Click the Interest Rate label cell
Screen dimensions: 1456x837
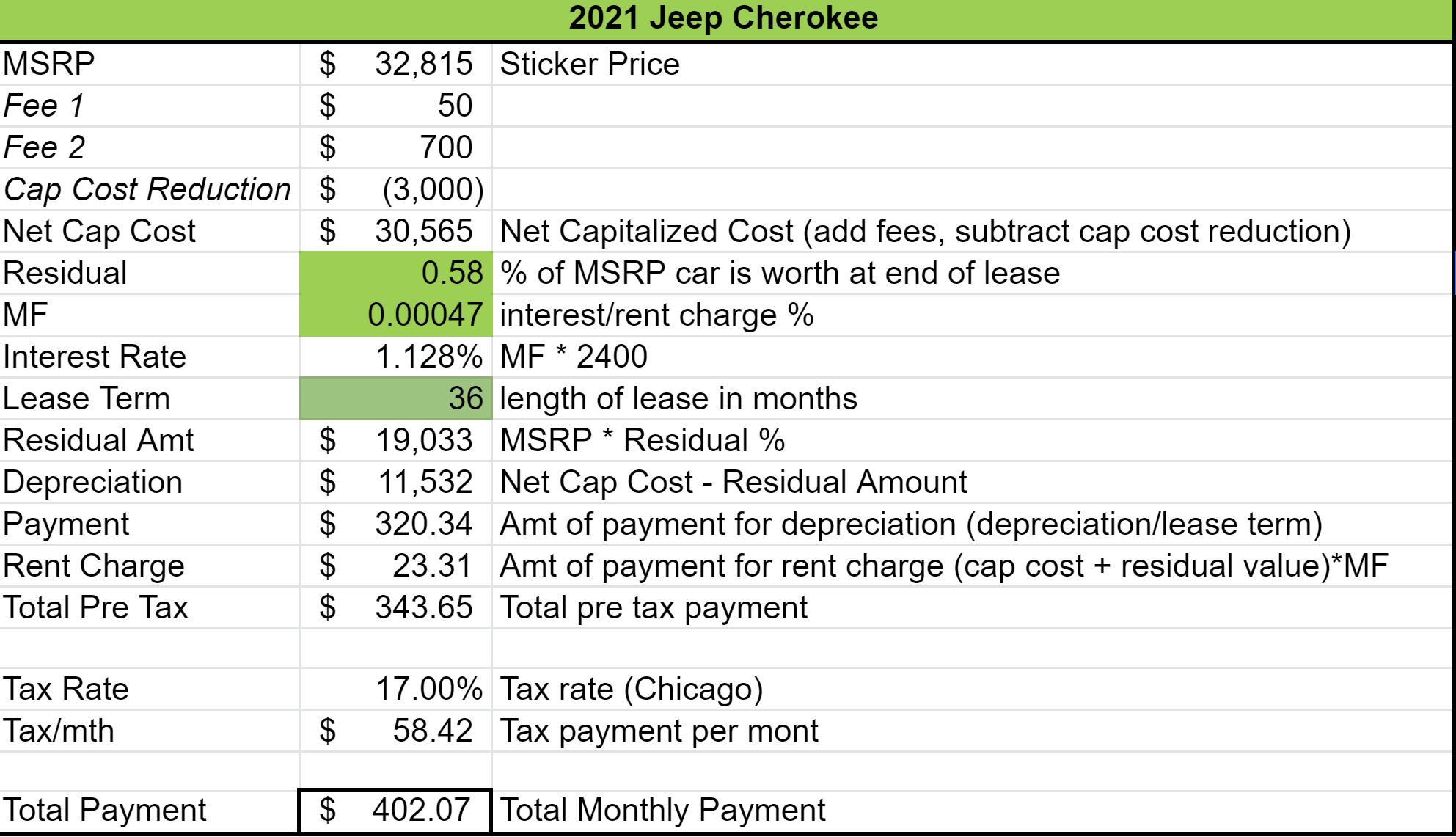[150, 357]
